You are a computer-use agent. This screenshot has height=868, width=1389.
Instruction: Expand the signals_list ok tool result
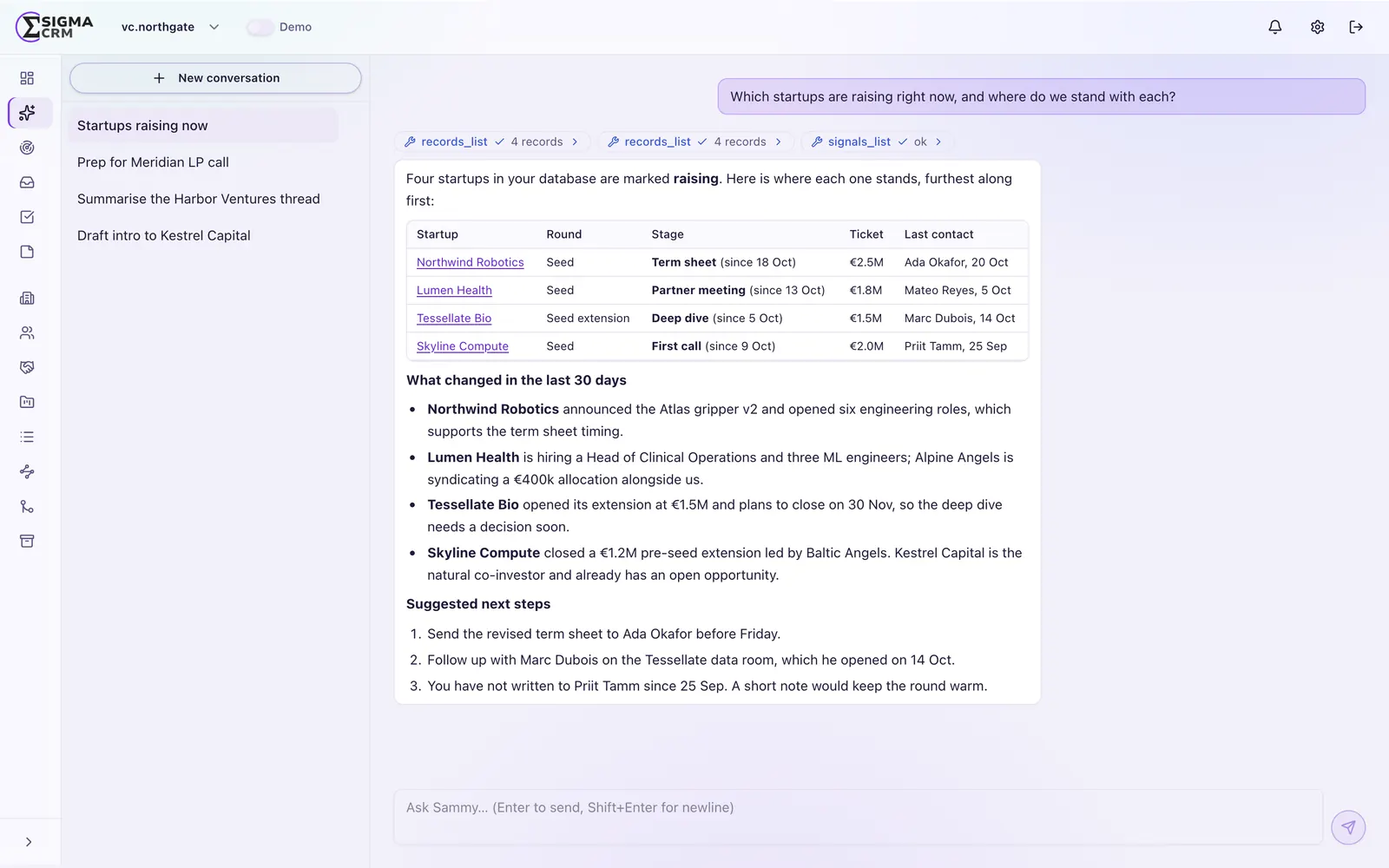pos(877,141)
